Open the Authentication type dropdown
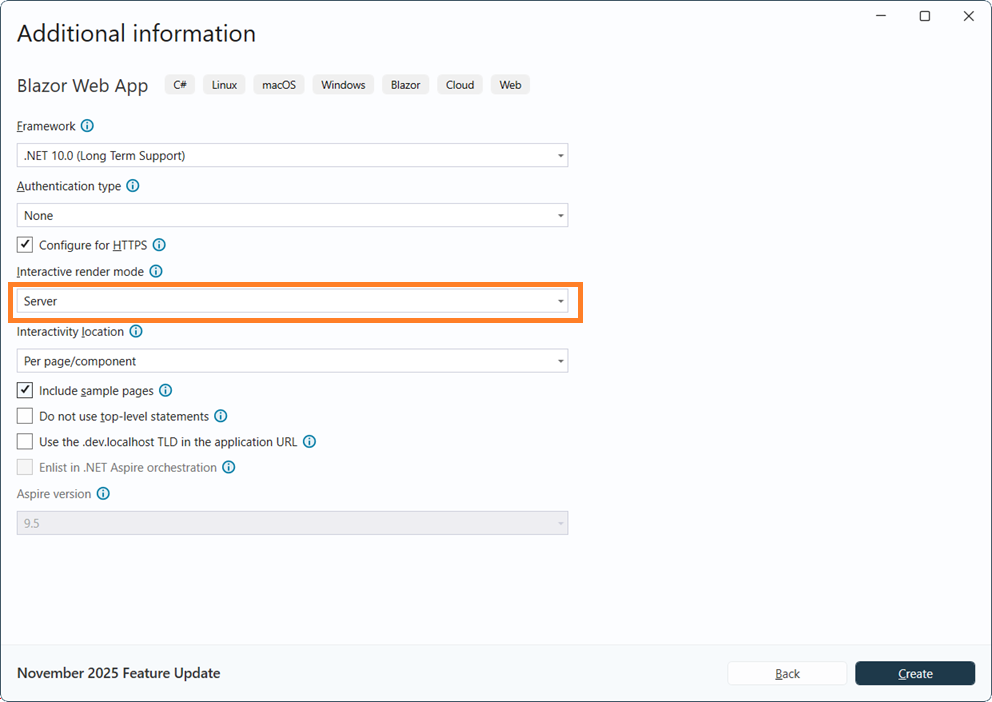The width and height of the screenshot is (992, 702). pyautogui.click(x=291, y=215)
